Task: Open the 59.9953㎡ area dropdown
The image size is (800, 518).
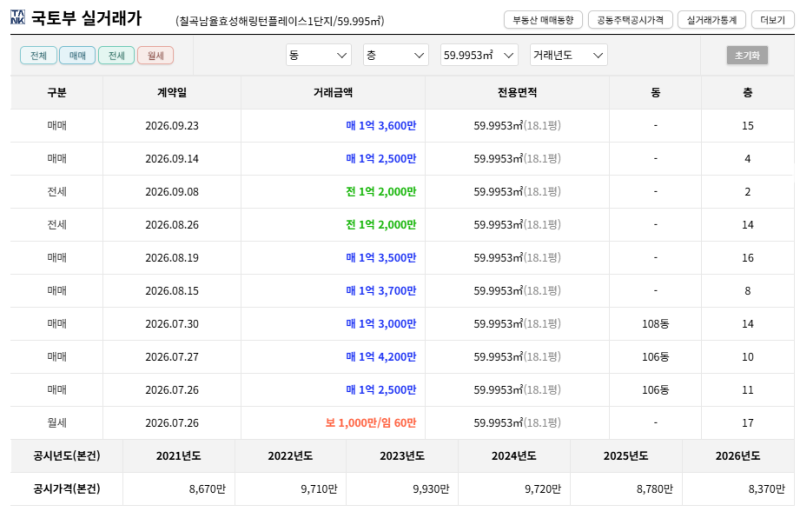Action: coord(479,55)
